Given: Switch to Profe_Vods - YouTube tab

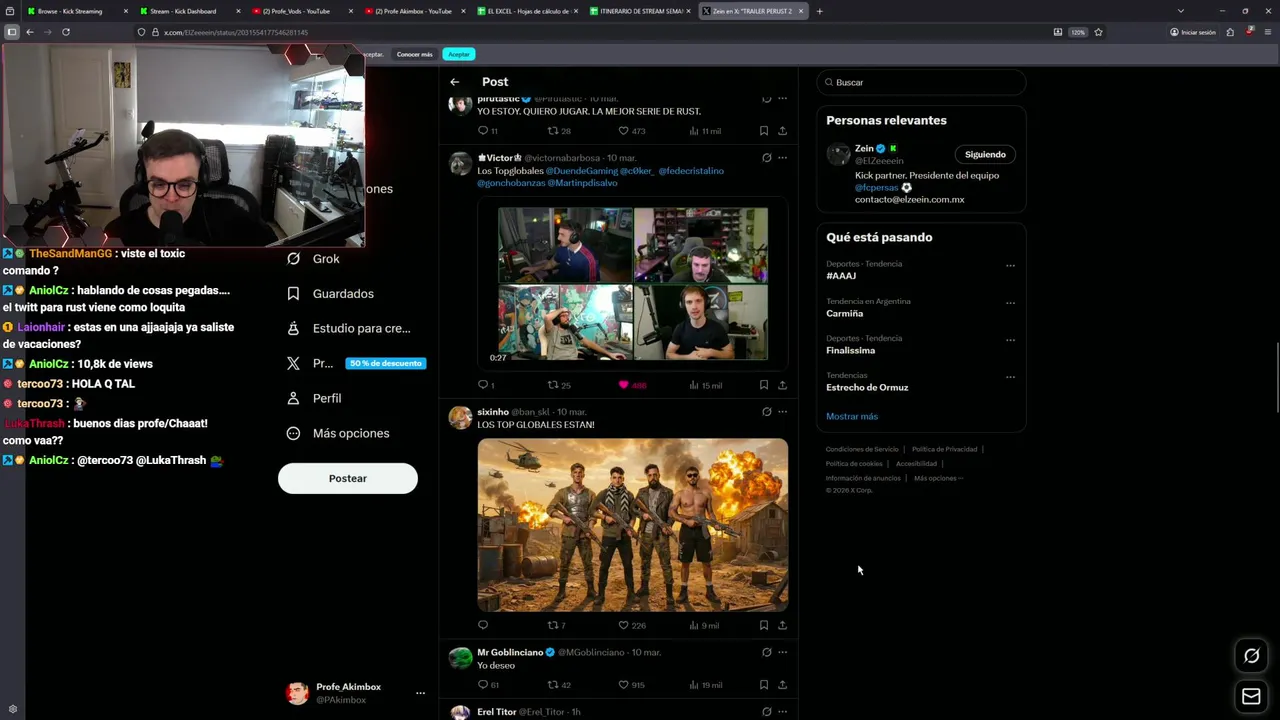Looking at the screenshot, I should [303, 11].
